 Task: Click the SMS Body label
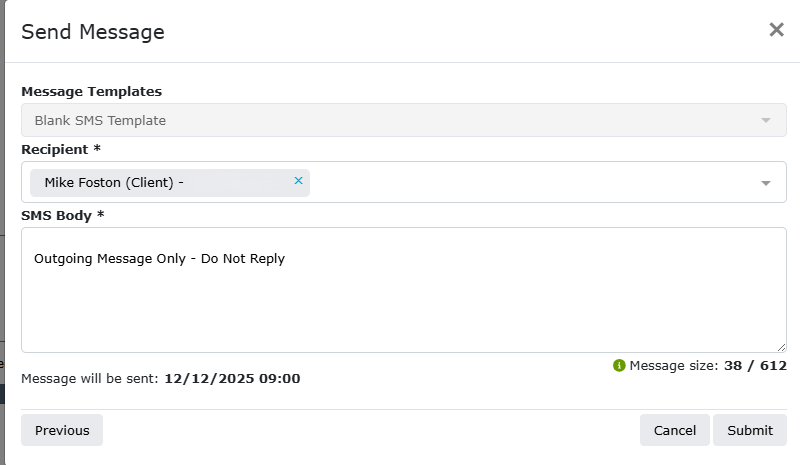click(62, 215)
